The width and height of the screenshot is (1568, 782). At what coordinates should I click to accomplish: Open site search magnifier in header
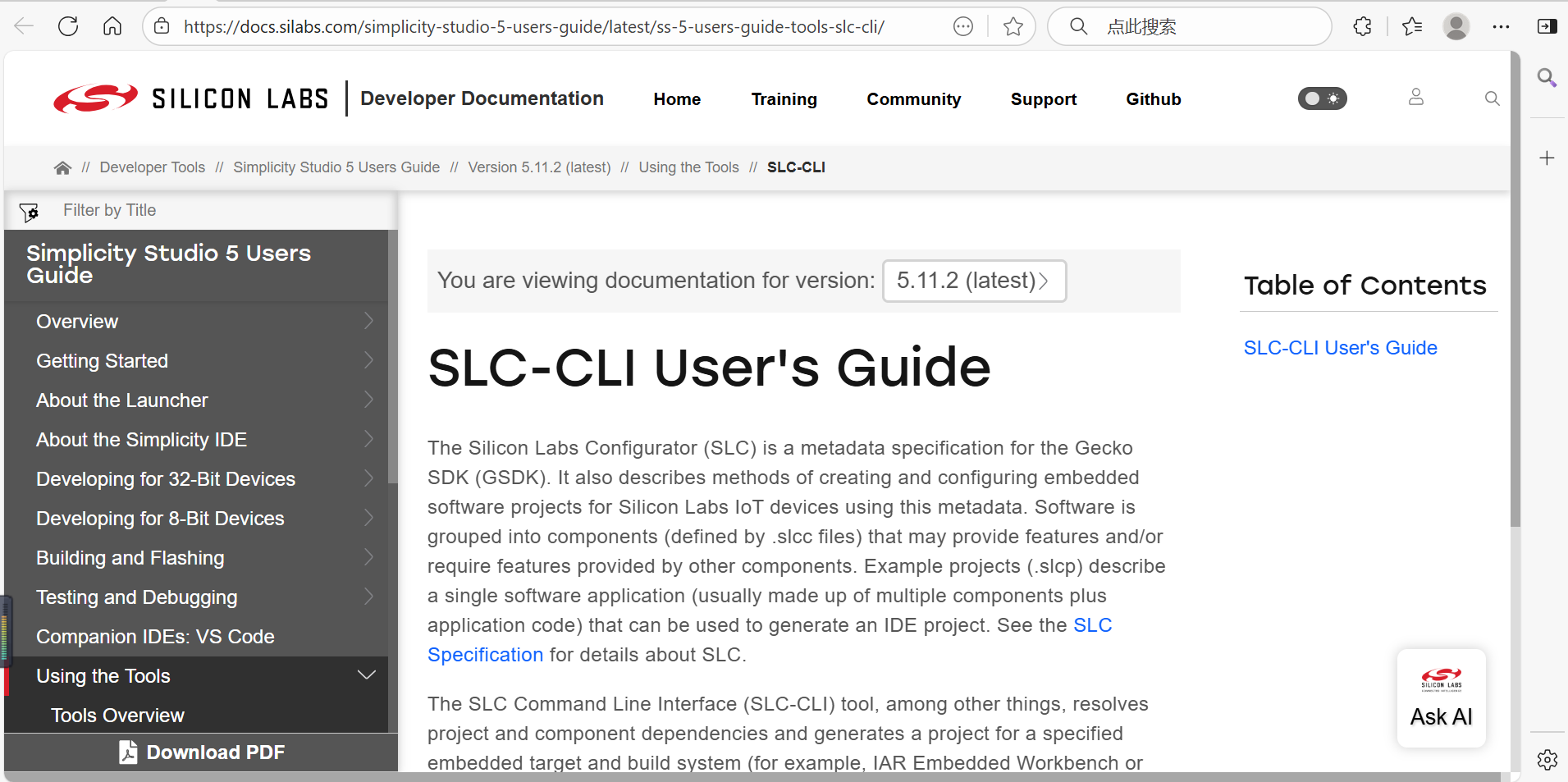point(1493,98)
